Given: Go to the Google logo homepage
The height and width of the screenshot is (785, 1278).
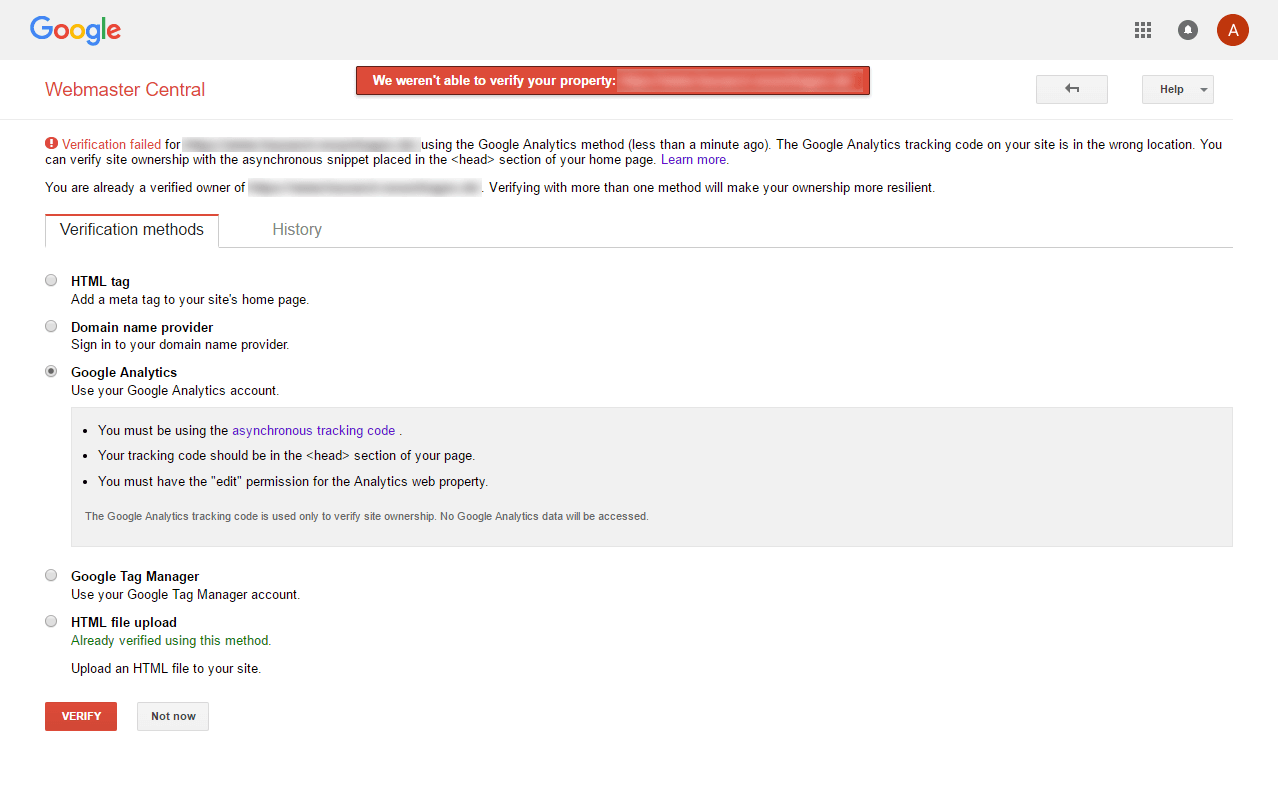Looking at the screenshot, I should (75, 30).
